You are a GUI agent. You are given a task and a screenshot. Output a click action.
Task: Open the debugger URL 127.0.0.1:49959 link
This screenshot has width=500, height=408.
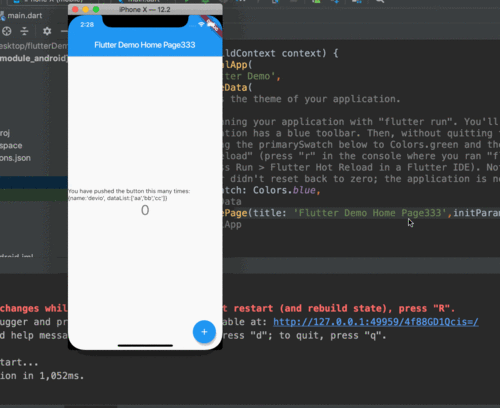pyautogui.click(x=376, y=322)
